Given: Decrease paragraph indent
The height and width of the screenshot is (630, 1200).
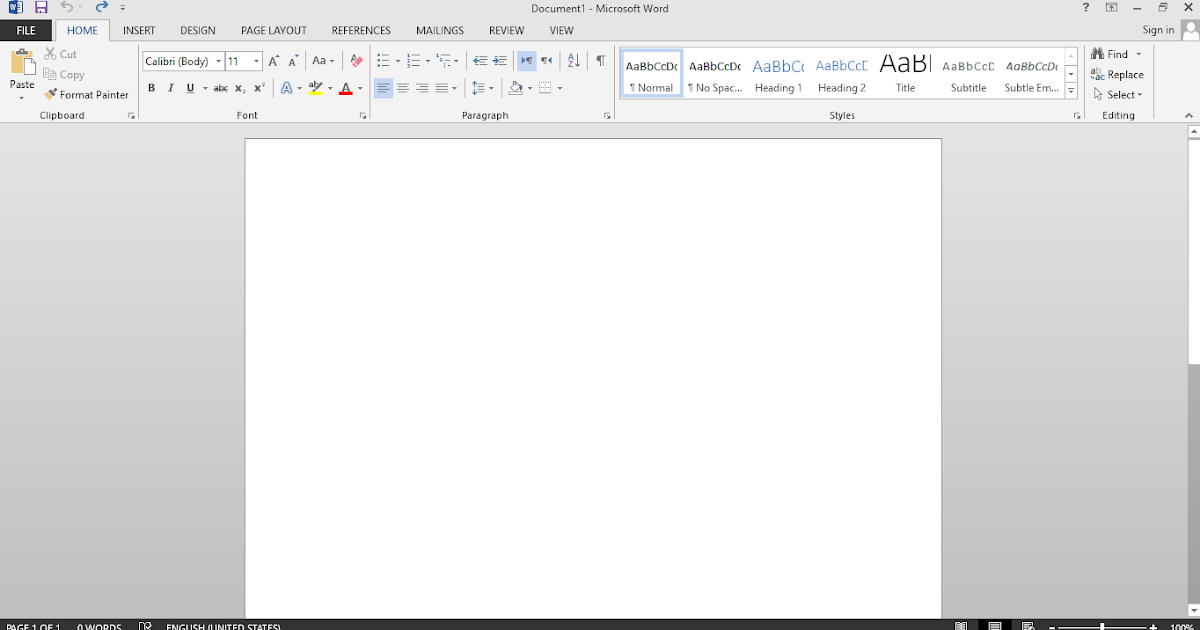Looking at the screenshot, I should (x=480, y=61).
